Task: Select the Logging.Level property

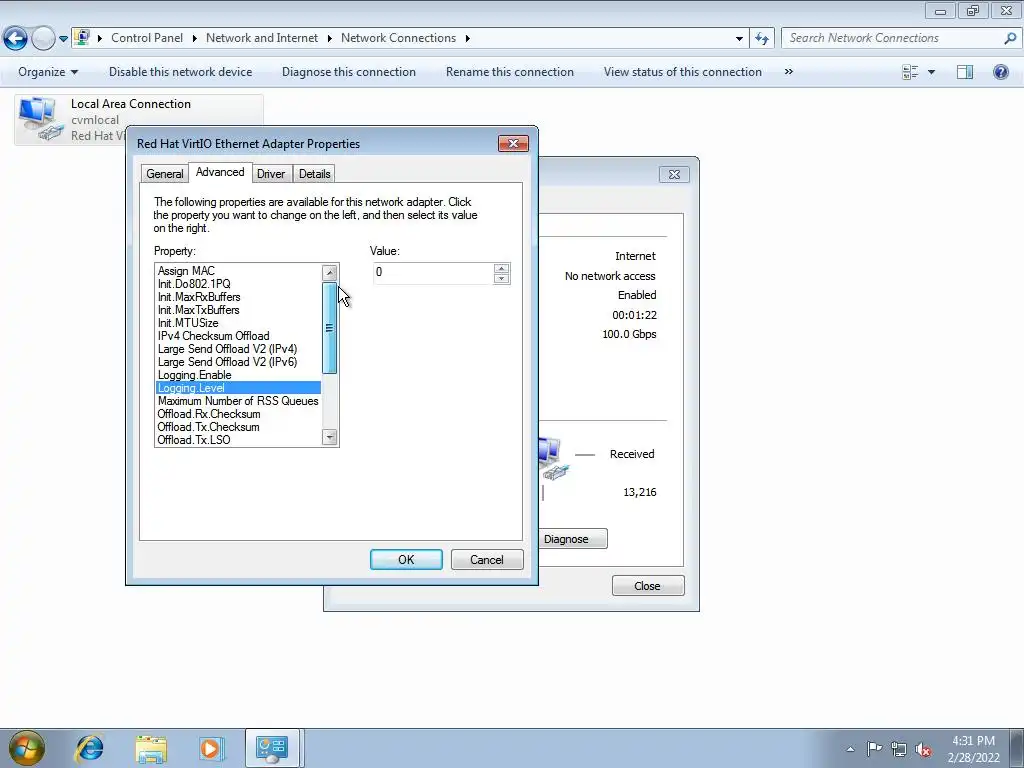Action: coord(238,388)
